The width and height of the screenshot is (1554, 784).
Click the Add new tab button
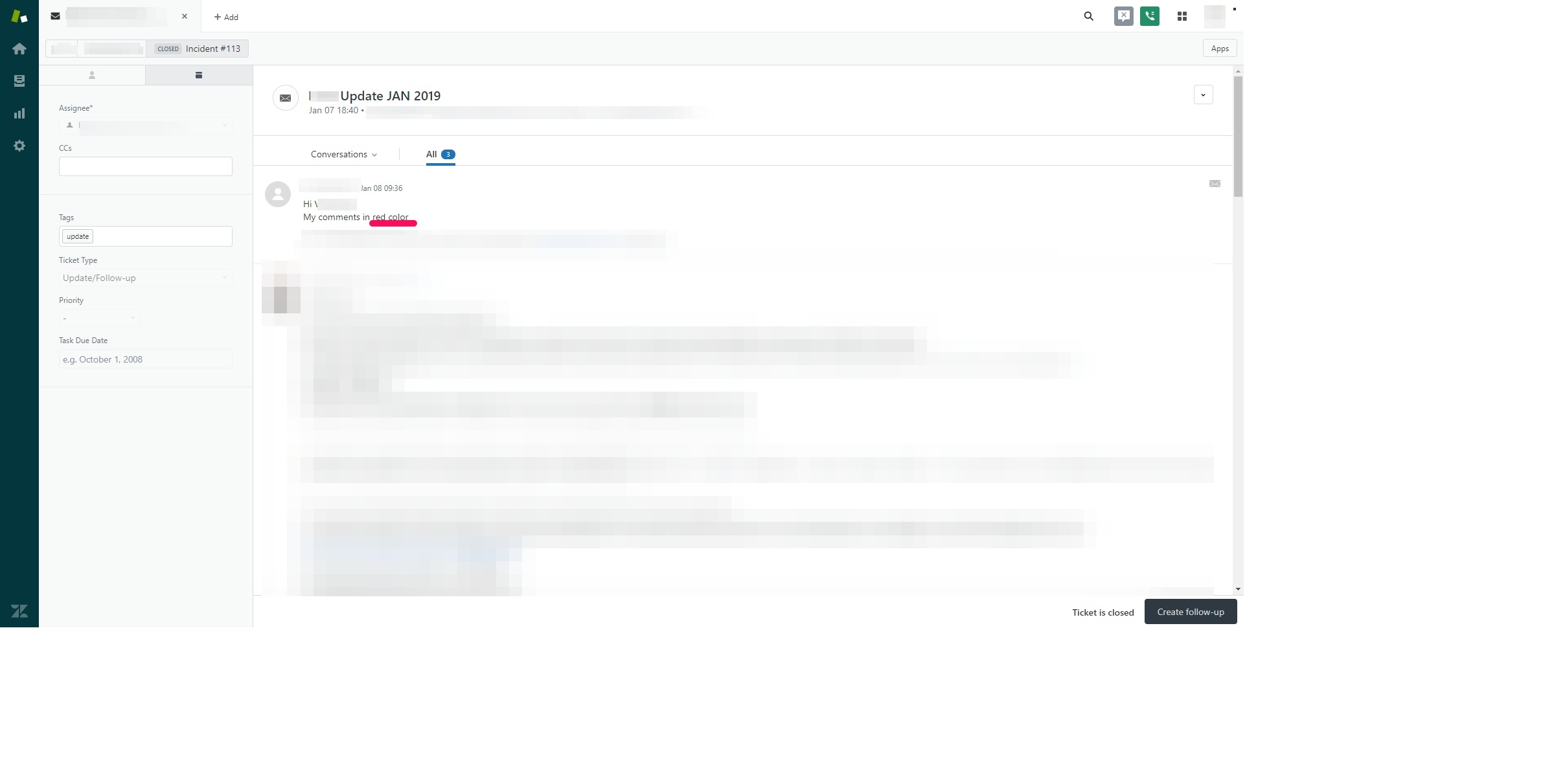(225, 16)
